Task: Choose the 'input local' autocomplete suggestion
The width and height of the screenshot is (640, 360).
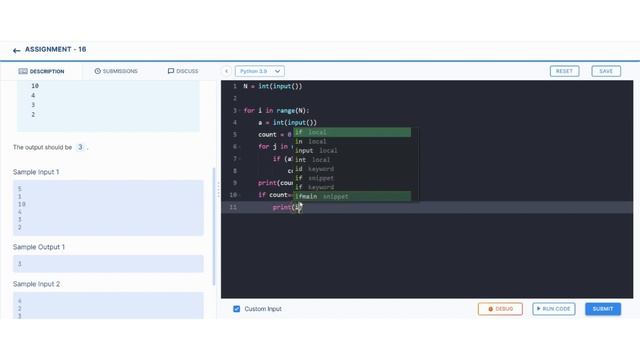Action: [x=352, y=151]
